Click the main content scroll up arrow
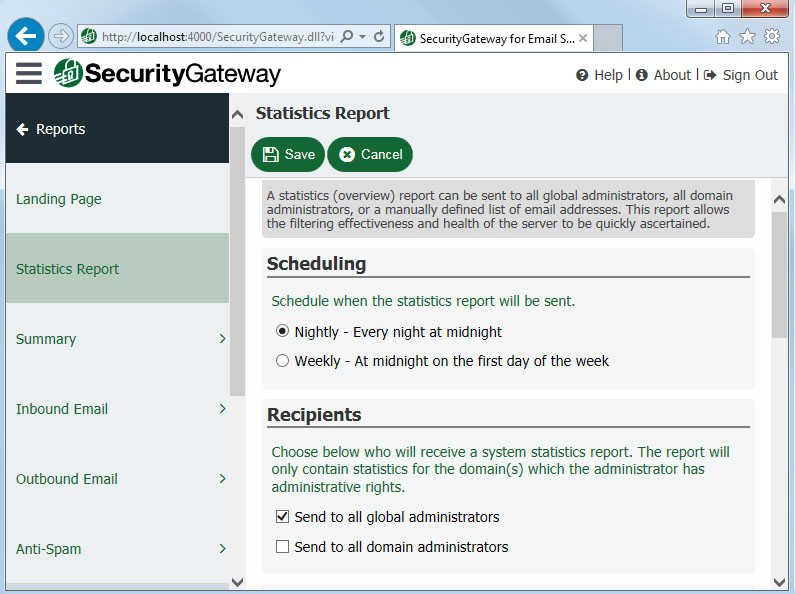The height and width of the screenshot is (594, 795). click(779, 200)
